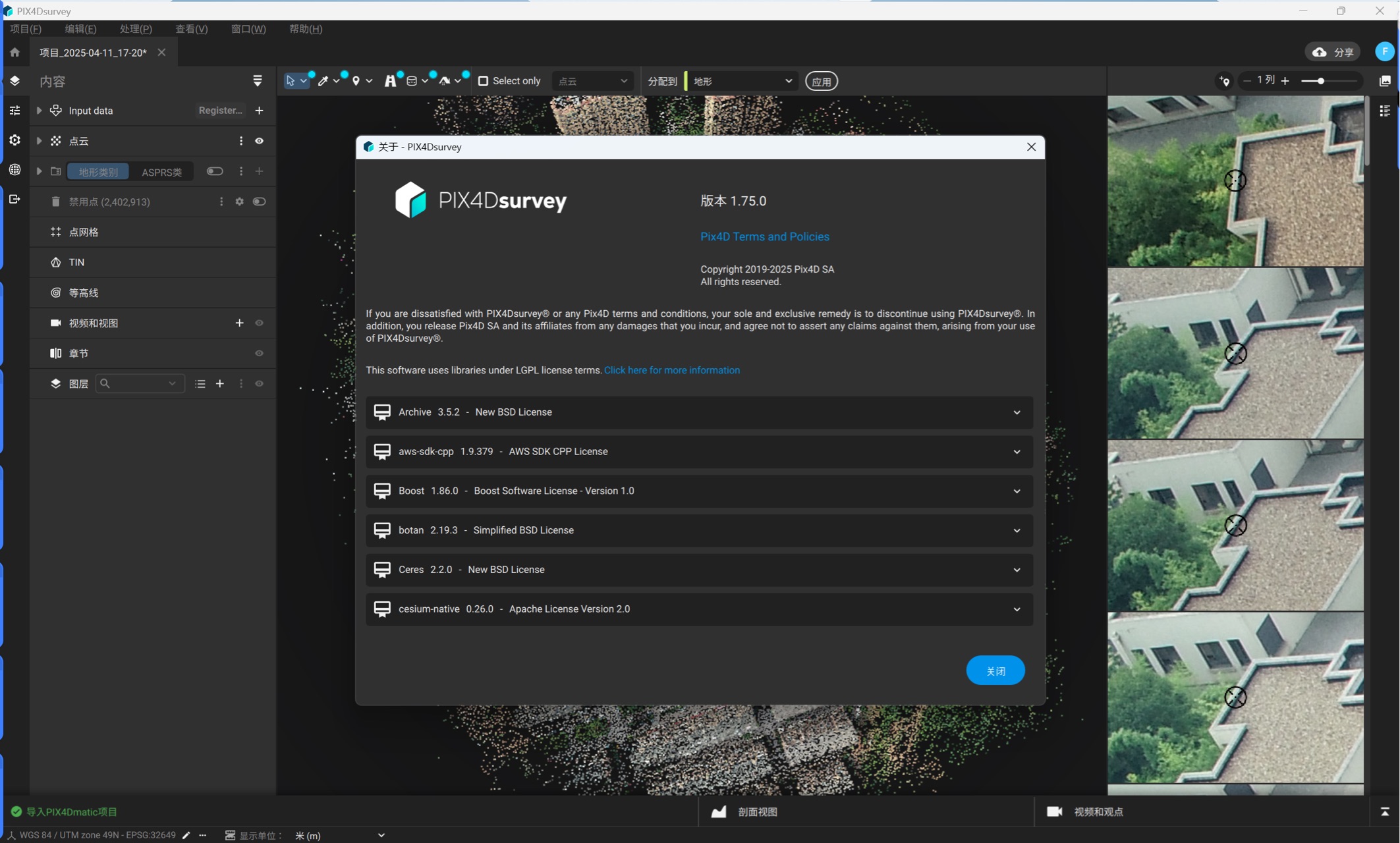Toggle the disabled points switch

259,202
